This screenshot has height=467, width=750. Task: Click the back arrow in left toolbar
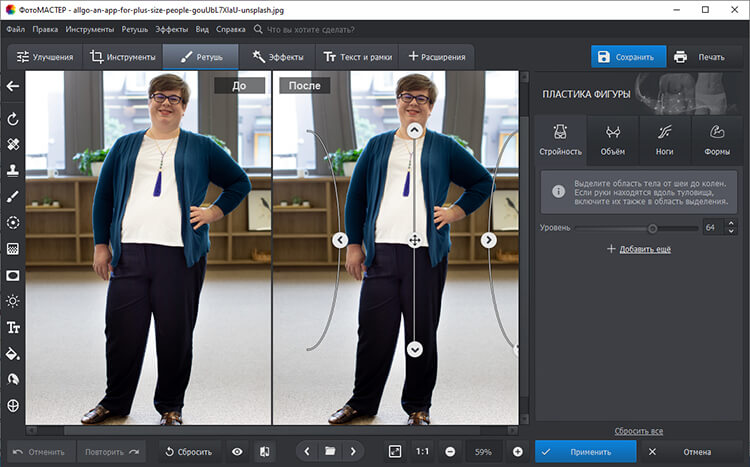[13, 86]
